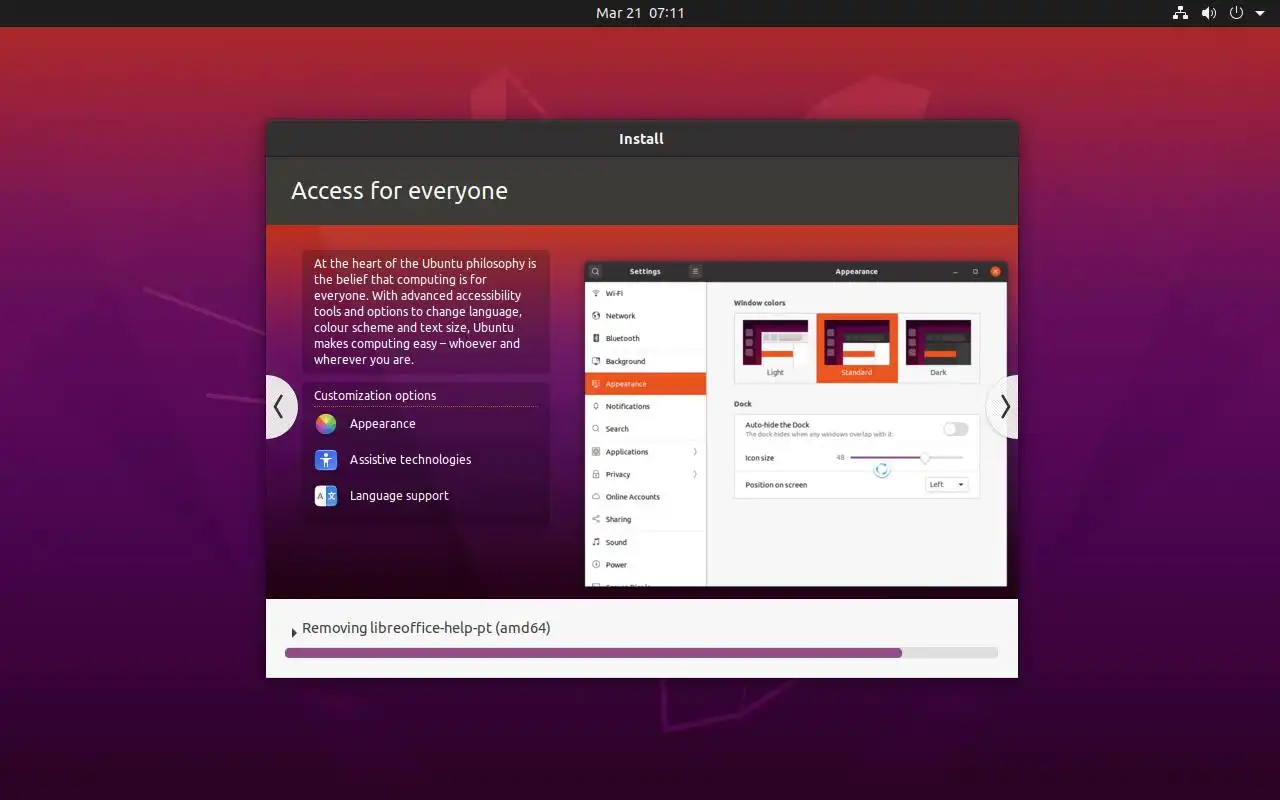
Task: Go to the previous slide arrow
Action: click(281, 407)
